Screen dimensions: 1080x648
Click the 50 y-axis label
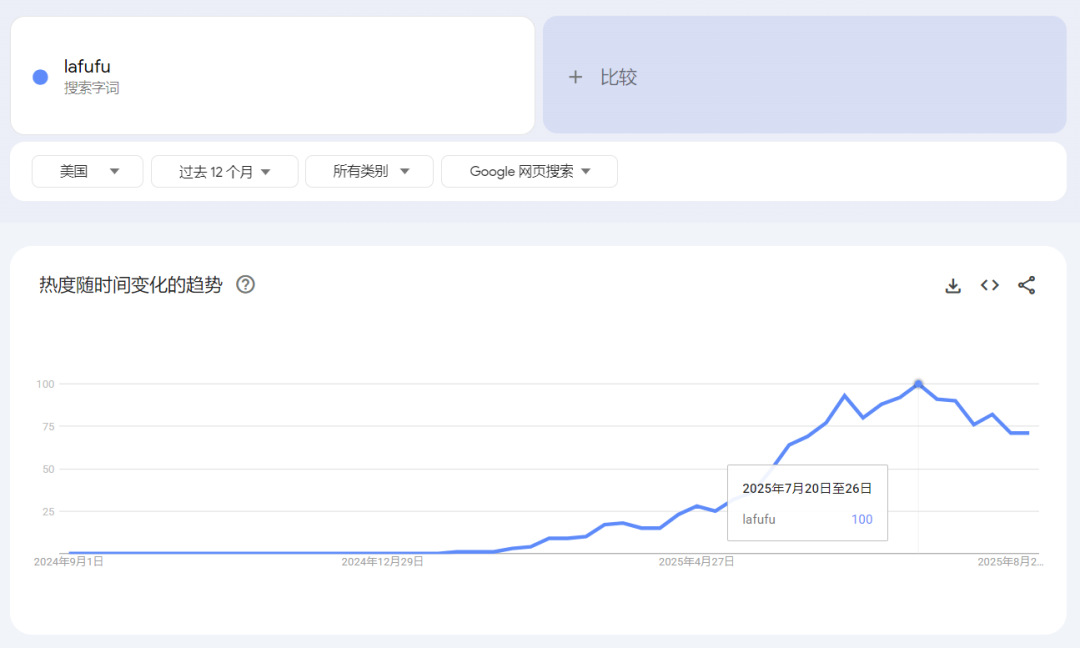click(x=48, y=470)
